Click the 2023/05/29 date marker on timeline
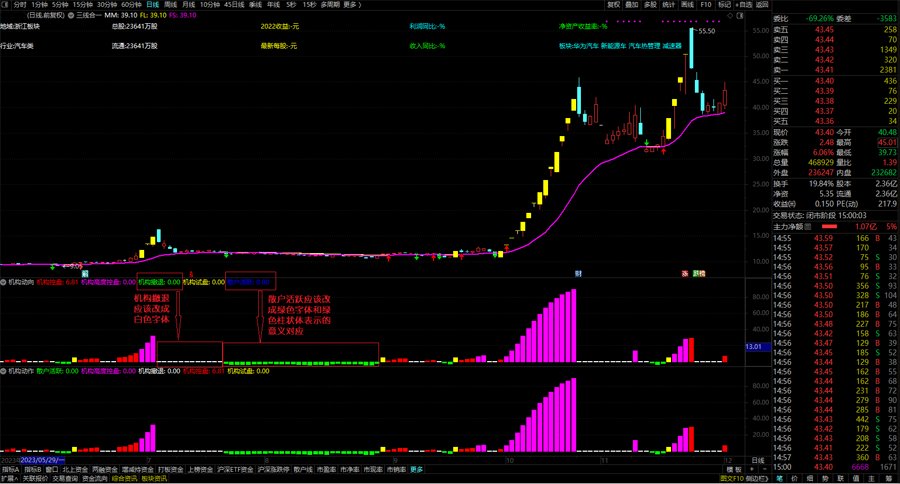The image size is (900, 484). click(44, 460)
